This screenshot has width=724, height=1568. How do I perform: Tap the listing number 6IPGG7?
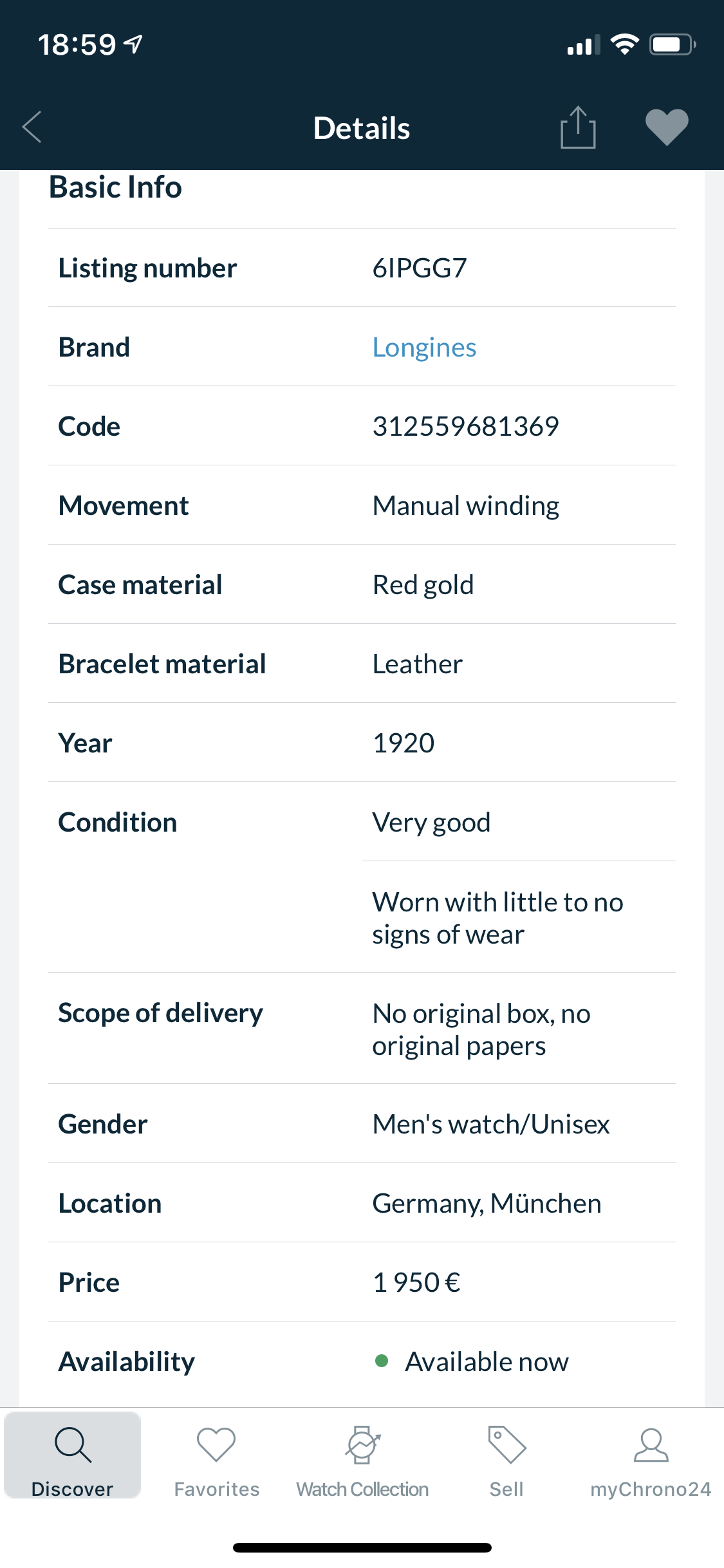420,268
